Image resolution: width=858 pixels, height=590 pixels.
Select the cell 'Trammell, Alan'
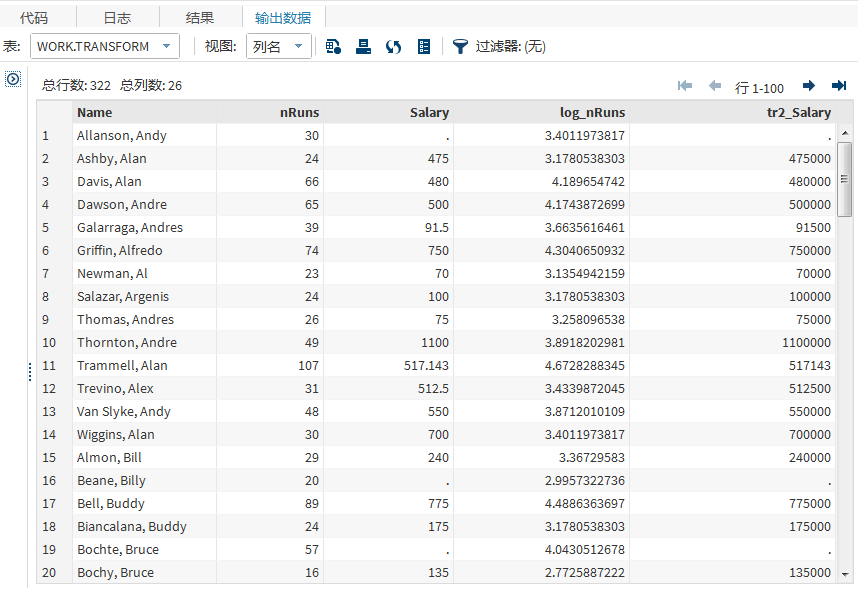pos(122,366)
